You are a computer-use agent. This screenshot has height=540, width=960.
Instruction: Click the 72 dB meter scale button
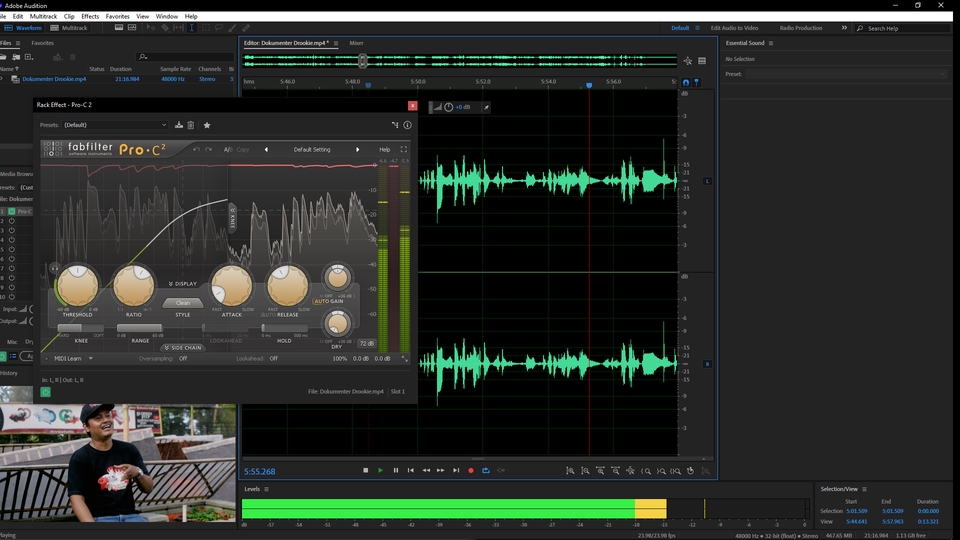point(366,343)
